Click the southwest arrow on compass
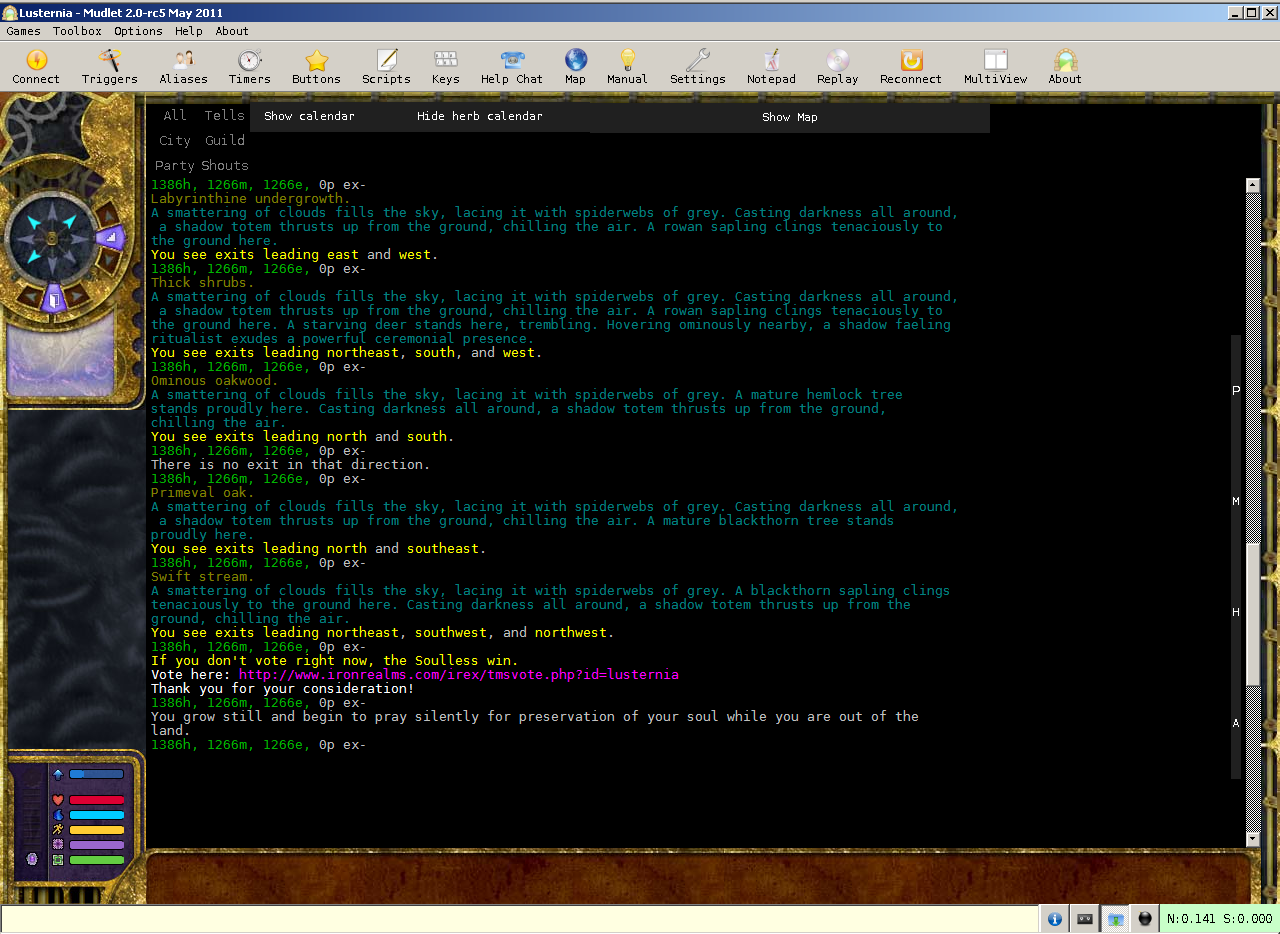Image resolution: width=1280 pixels, height=934 pixels. click(x=36, y=255)
